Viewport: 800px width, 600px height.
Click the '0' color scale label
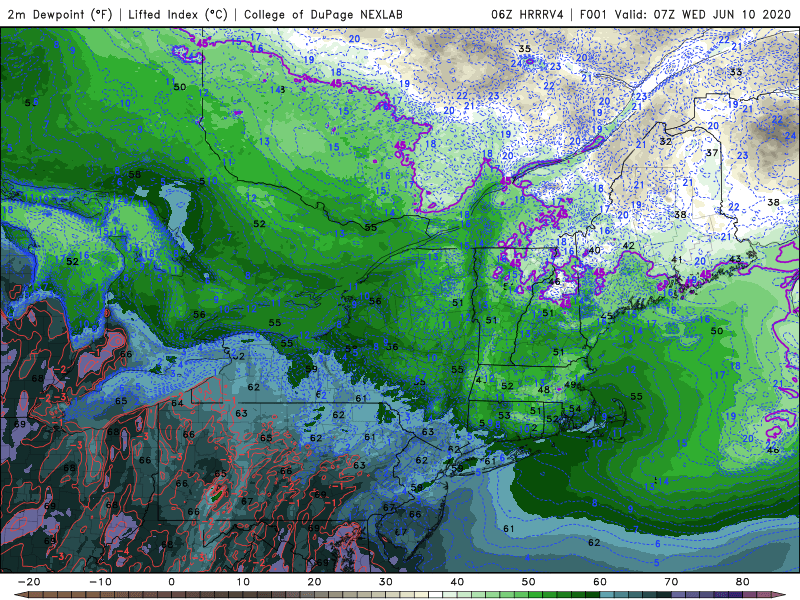[x=171, y=582]
